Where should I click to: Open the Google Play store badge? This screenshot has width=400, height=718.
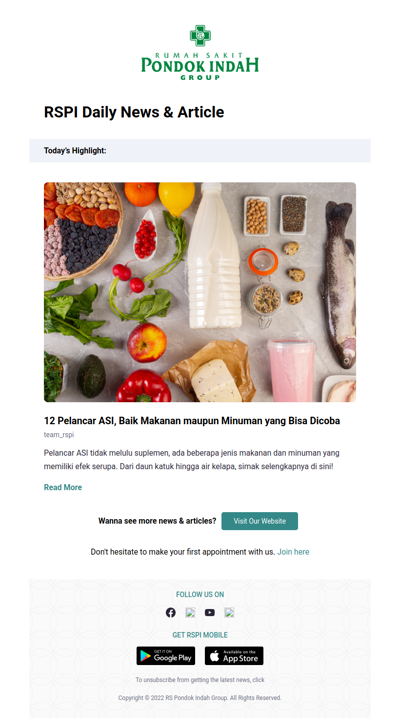pyautogui.click(x=166, y=656)
